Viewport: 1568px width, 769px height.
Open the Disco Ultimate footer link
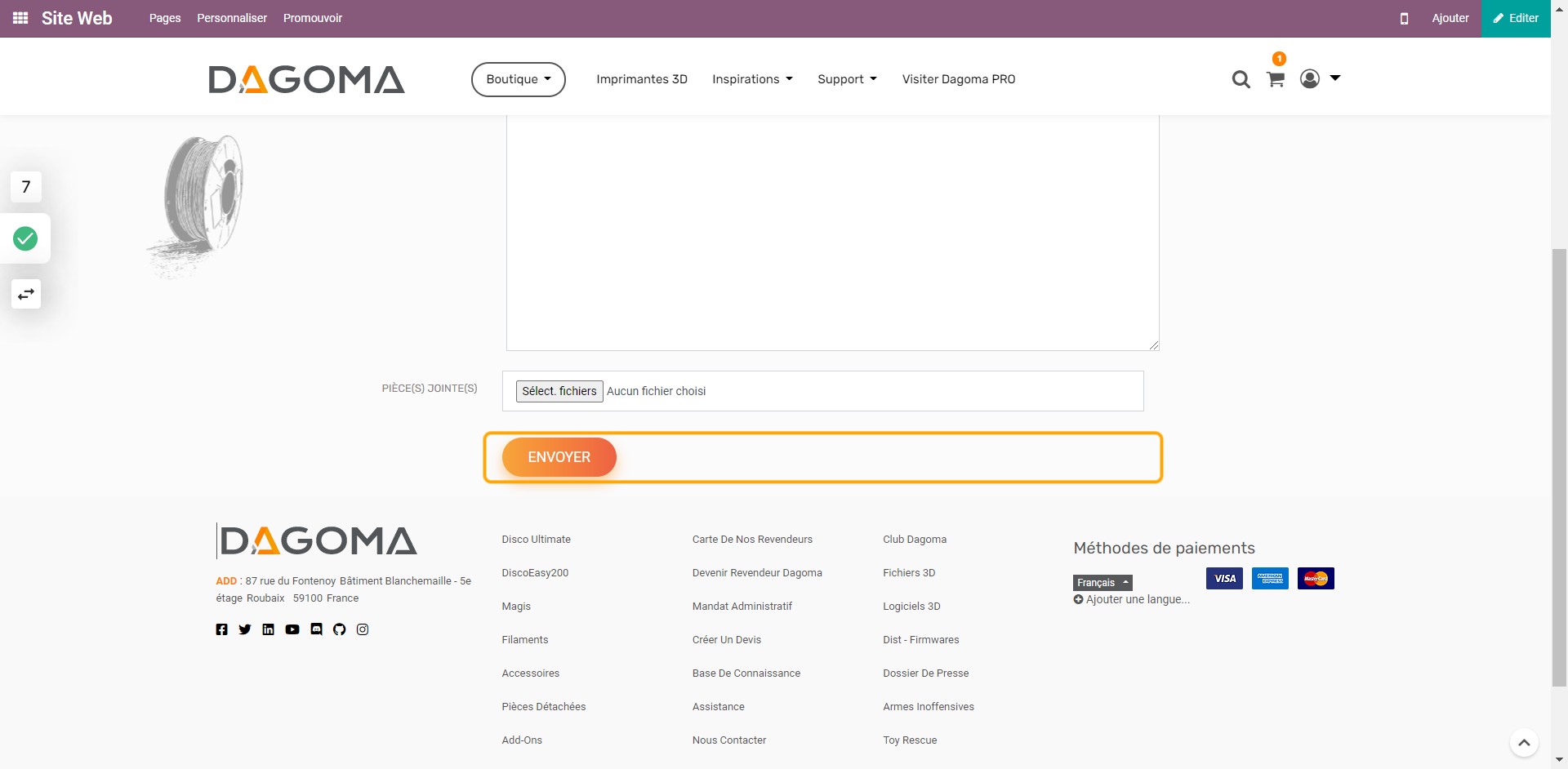[x=537, y=540]
